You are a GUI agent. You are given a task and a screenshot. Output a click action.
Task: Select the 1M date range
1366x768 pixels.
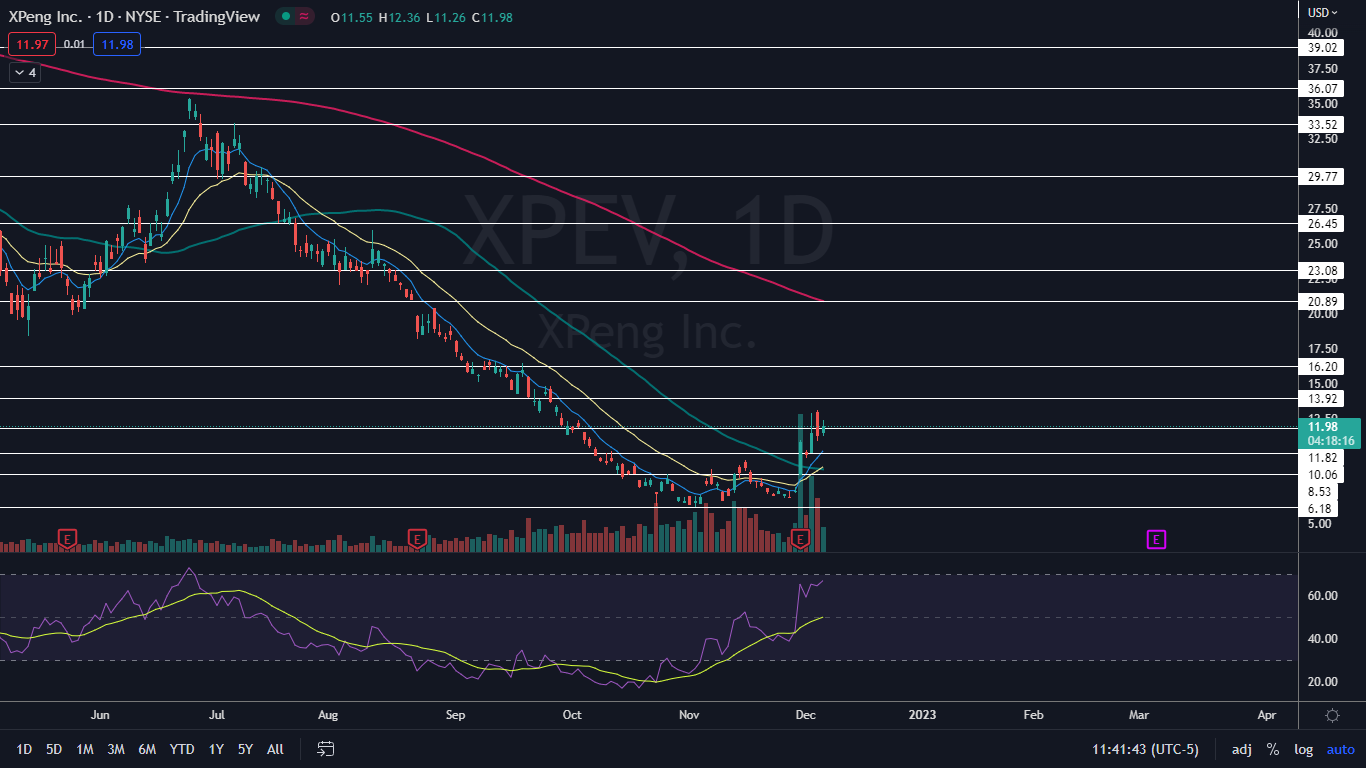coord(85,749)
